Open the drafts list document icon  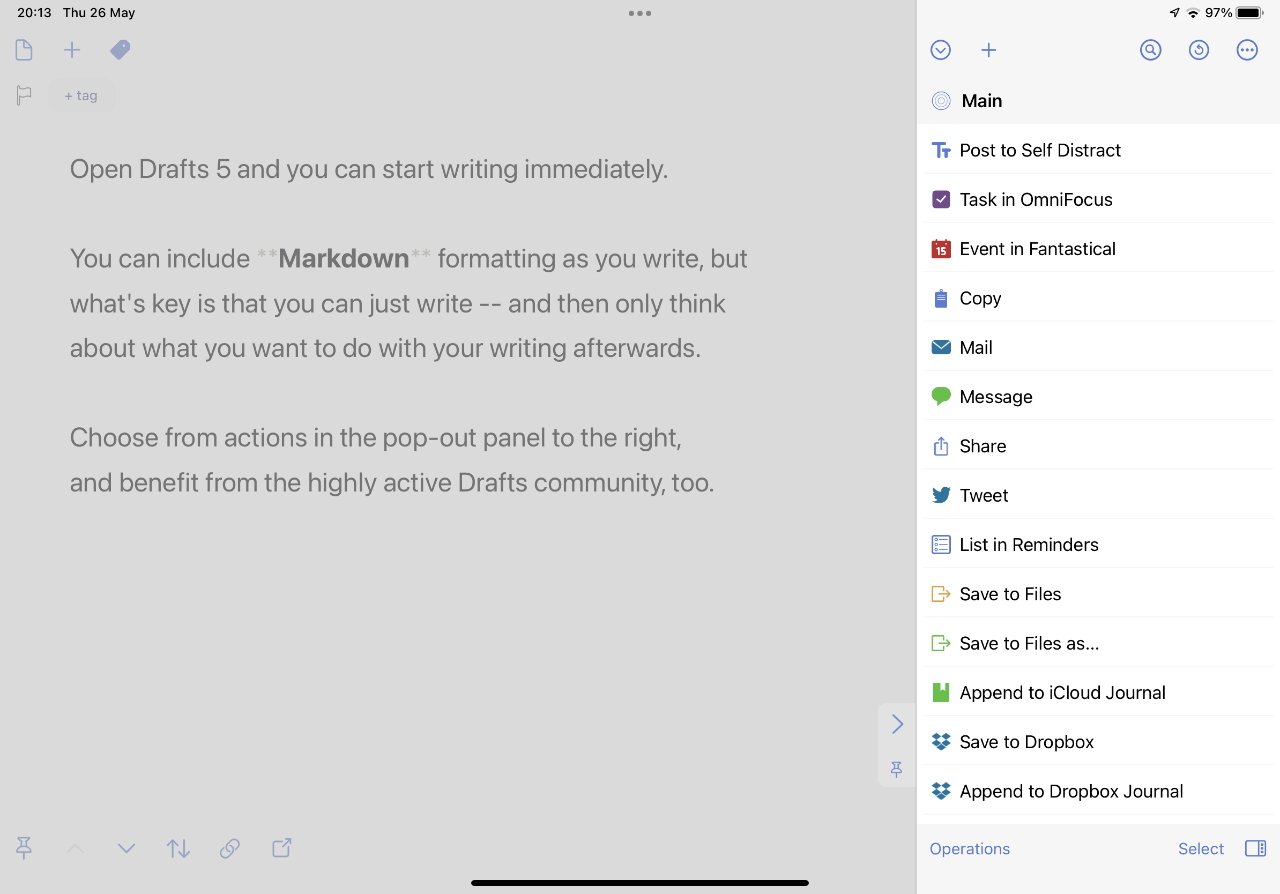[x=24, y=50]
